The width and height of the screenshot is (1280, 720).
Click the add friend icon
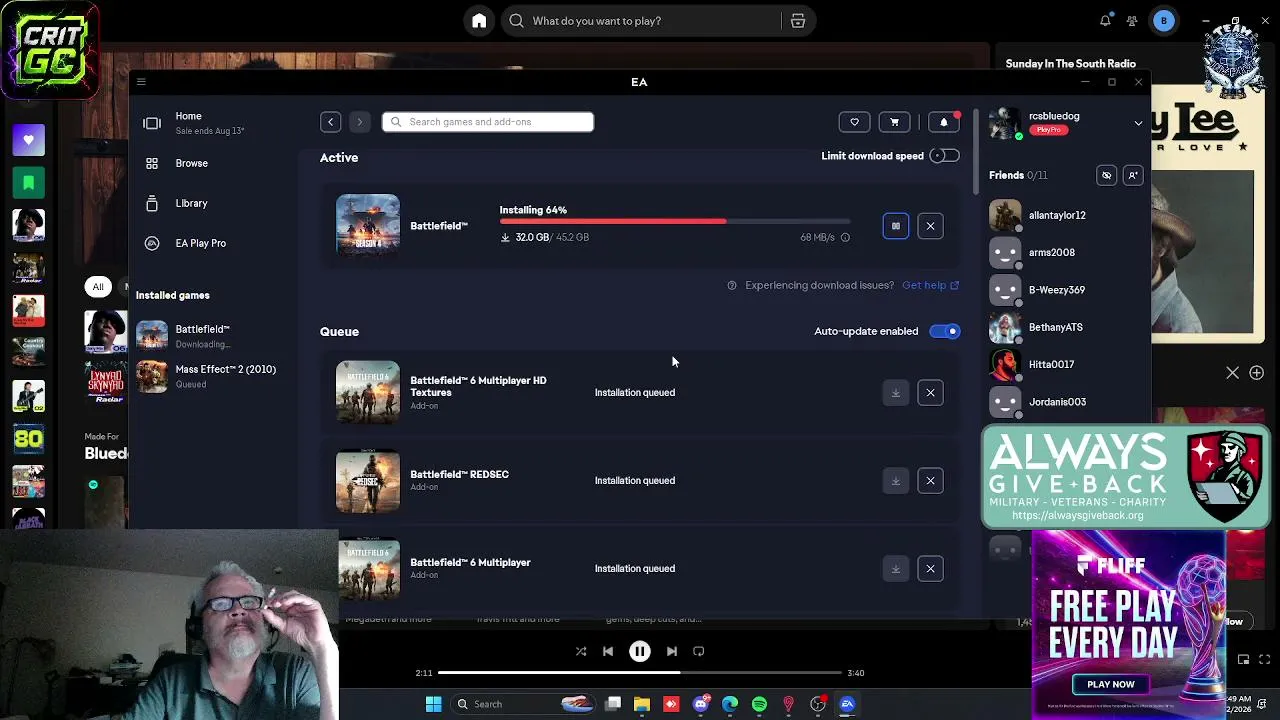point(1133,176)
